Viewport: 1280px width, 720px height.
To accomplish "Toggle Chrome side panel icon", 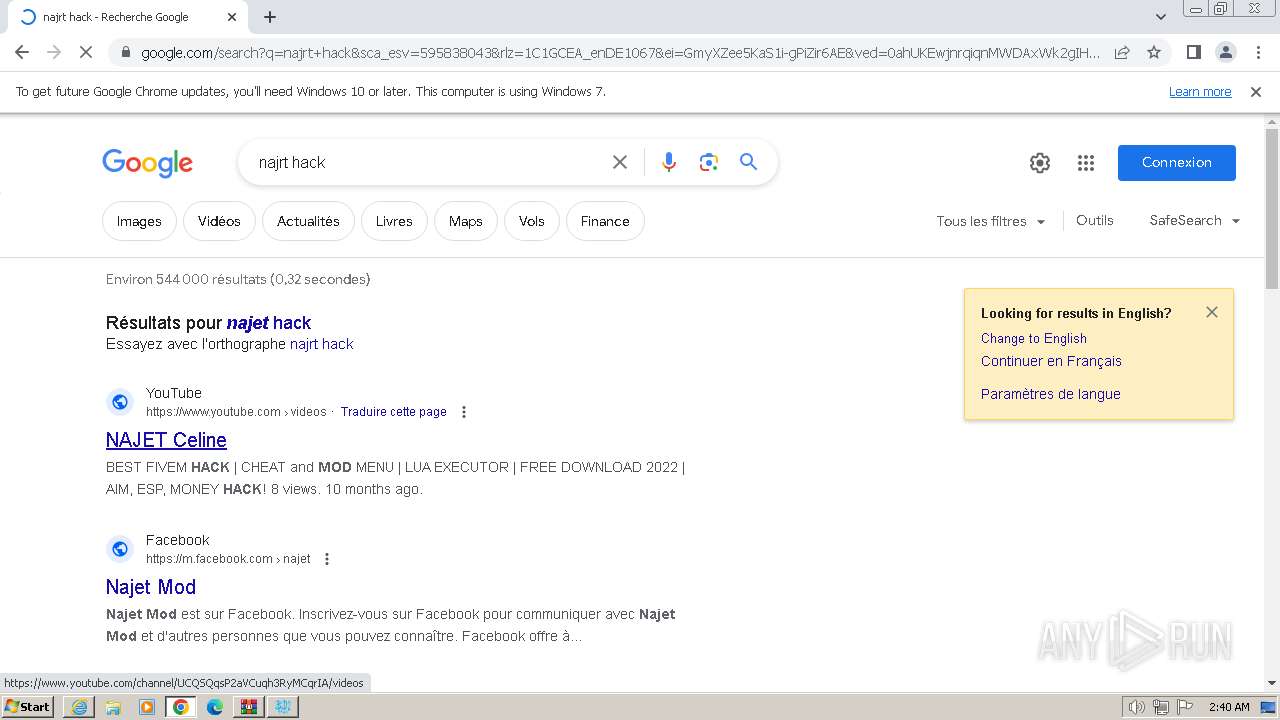I will coord(1193,52).
